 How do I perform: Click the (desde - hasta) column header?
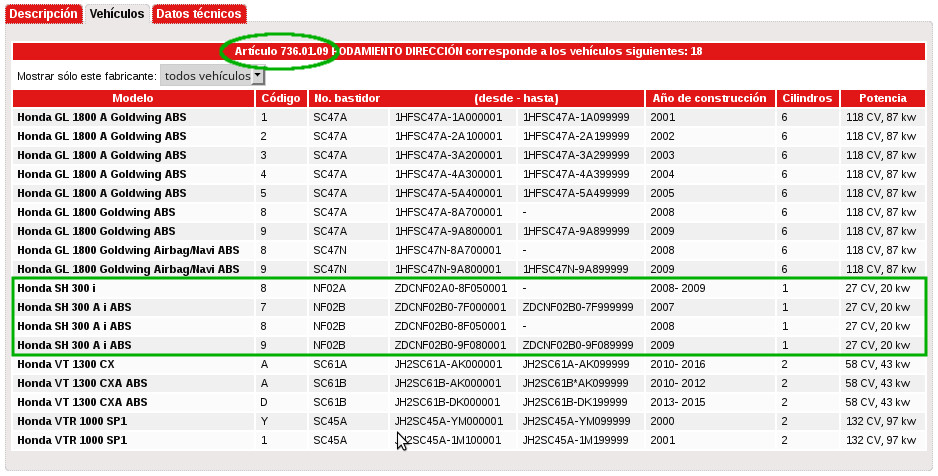tap(516, 98)
